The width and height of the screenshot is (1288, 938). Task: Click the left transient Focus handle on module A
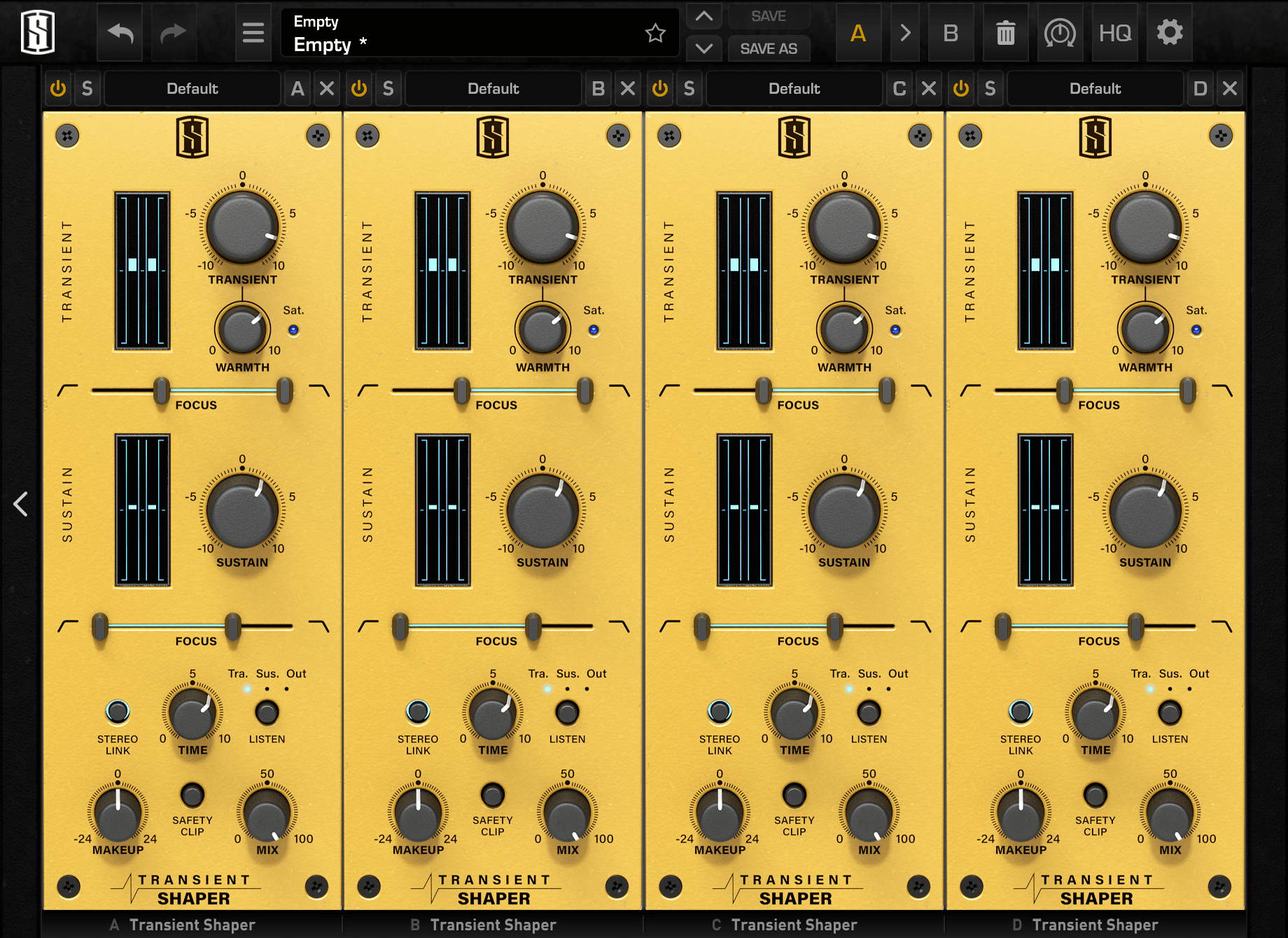point(162,391)
